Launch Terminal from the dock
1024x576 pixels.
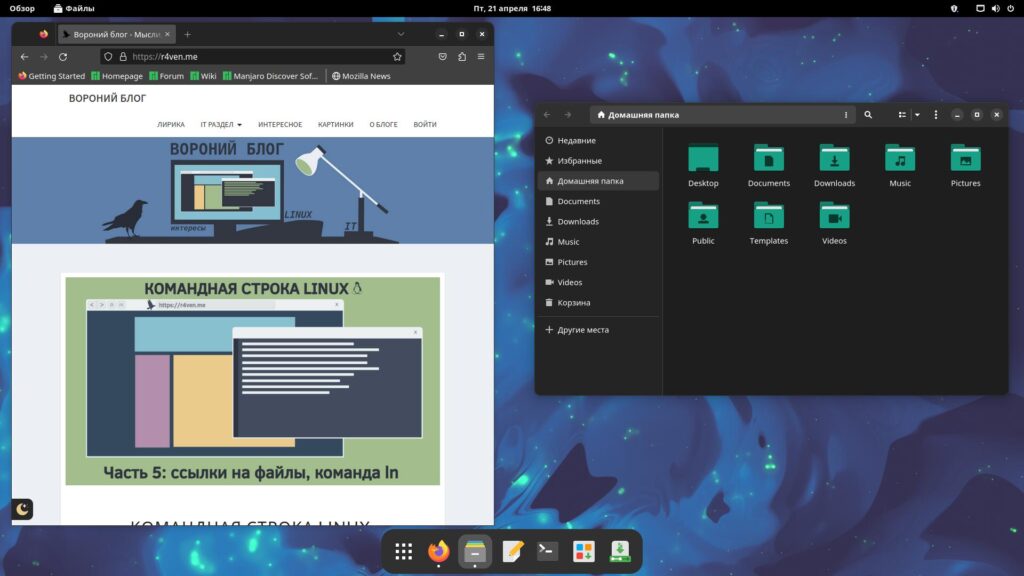pos(547,551)
